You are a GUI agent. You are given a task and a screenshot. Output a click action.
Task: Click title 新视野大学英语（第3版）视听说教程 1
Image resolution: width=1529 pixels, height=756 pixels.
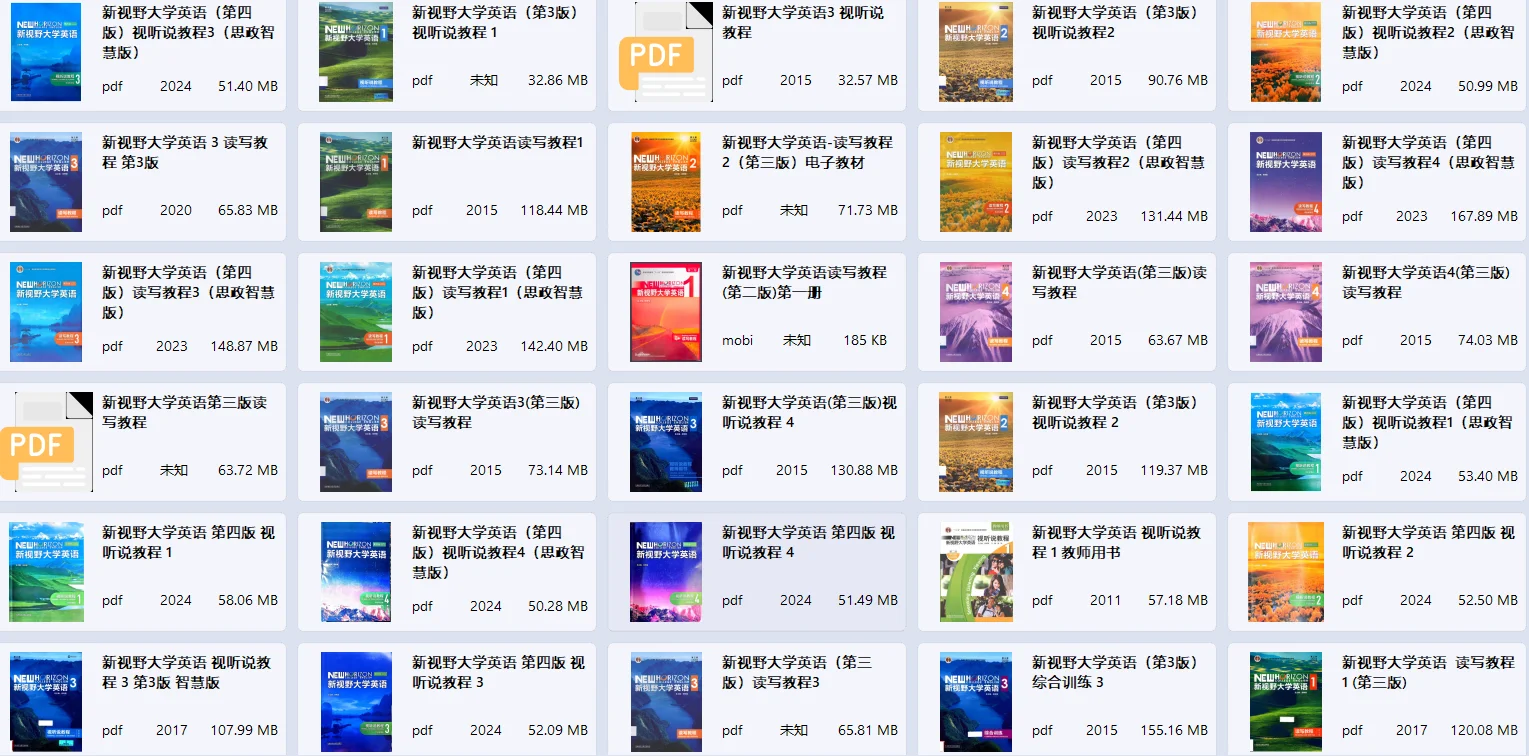(497, 22)
